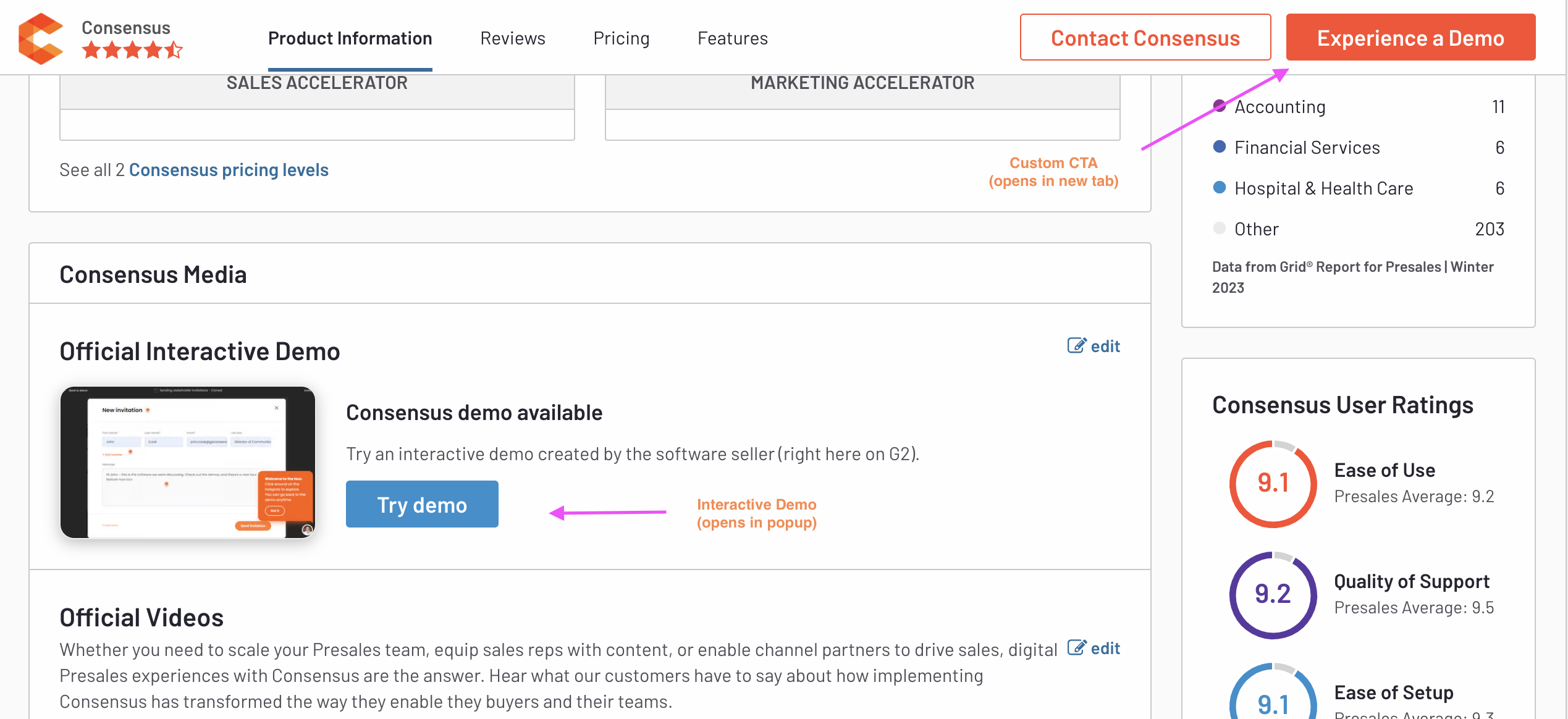1568x719 pixels.
Task: Click the Hospital & Health Care legend dot
Action: (x=1219, y=188)
